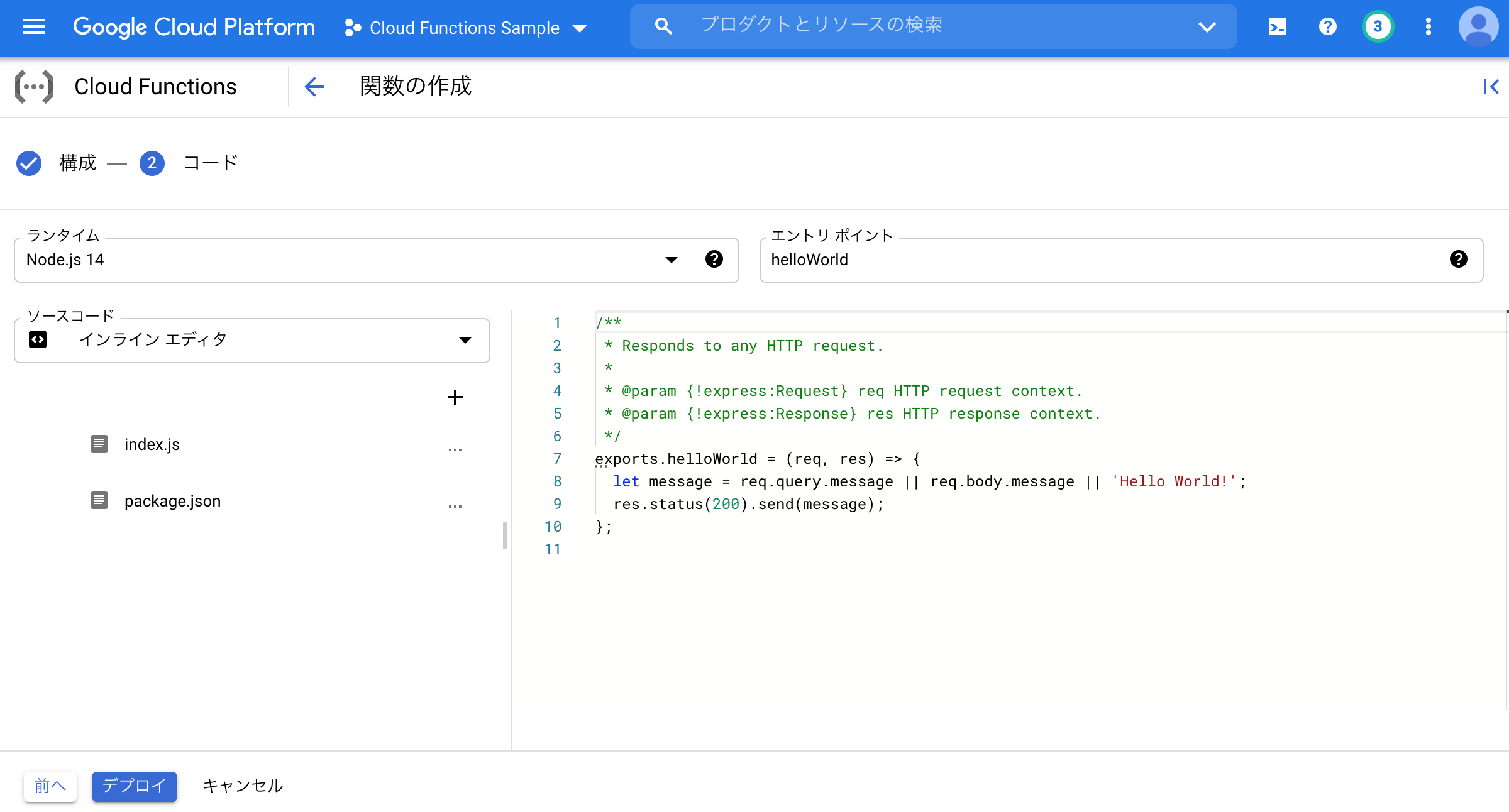The height and width of the screenshot is (812, 1509).
Task: Click the runtime help icon next to Node.js
Action: tap(714, 260)
